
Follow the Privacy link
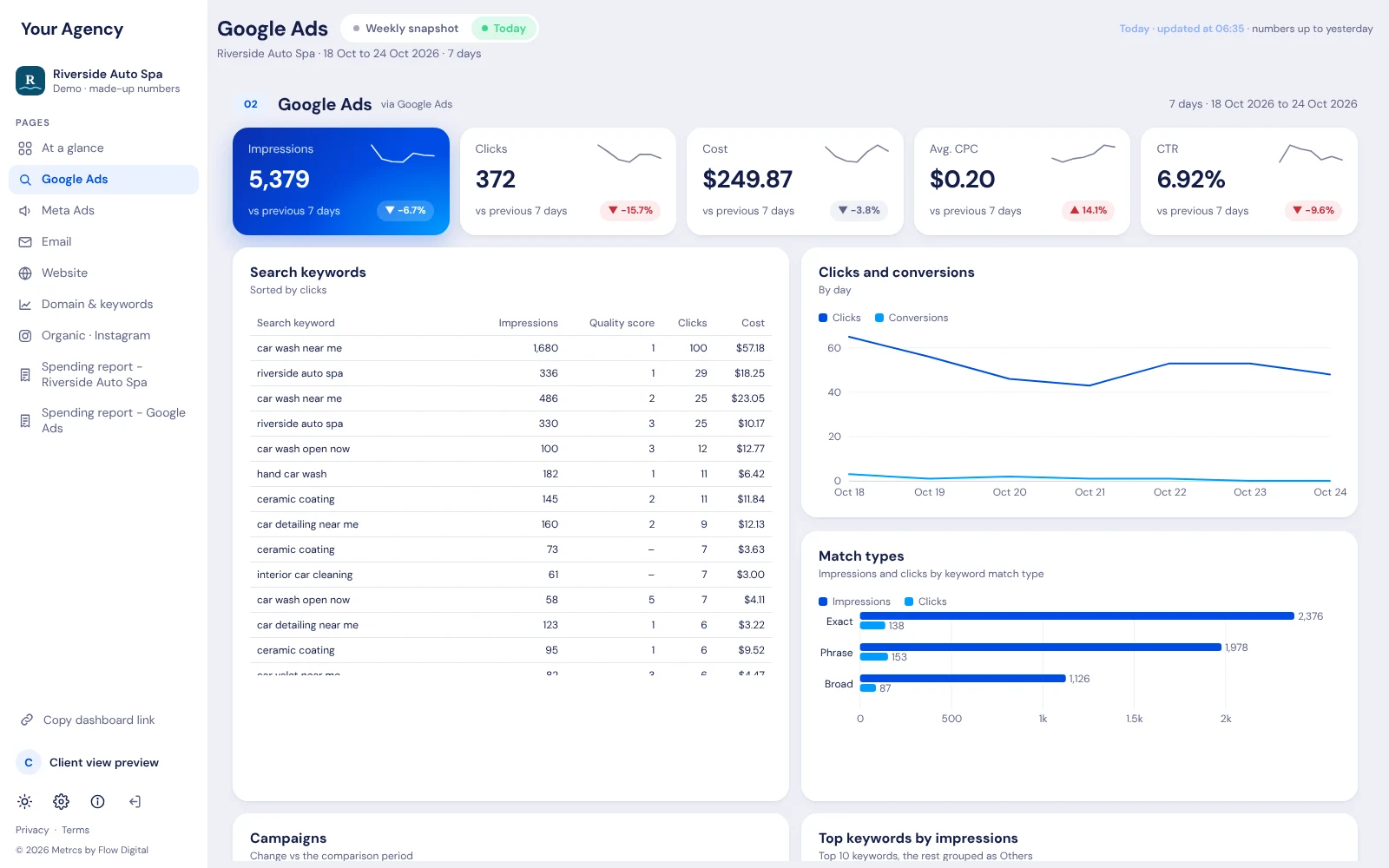point(32,830)
